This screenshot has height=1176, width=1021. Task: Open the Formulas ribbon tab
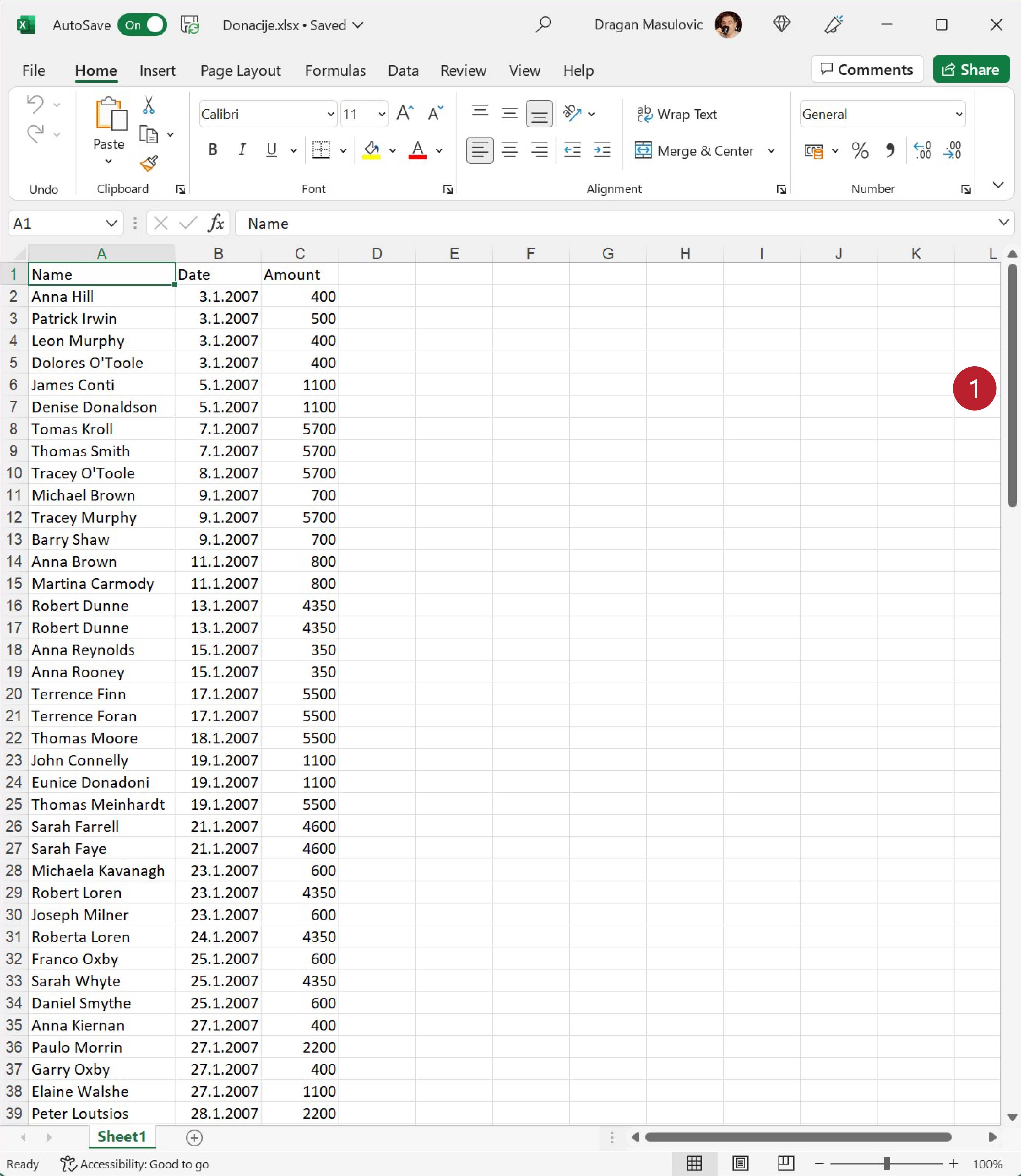tap(335, 71)
